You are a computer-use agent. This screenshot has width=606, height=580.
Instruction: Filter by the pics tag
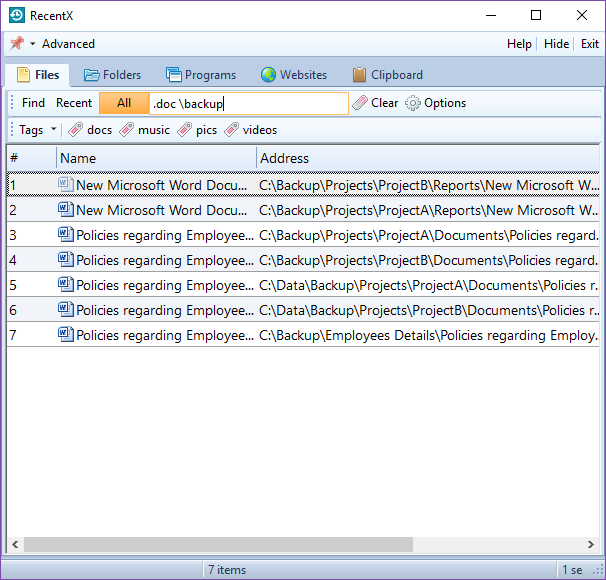point(206,130)
